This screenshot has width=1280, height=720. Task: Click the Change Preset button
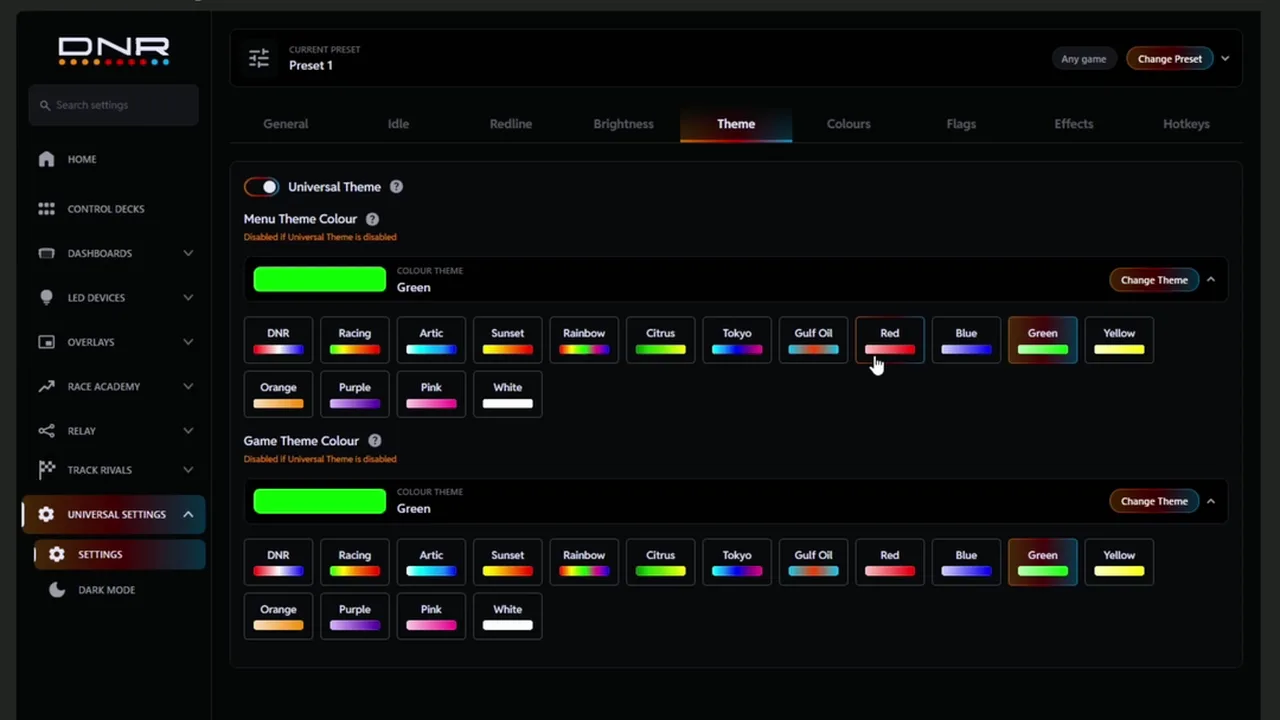pos(1169,59)
